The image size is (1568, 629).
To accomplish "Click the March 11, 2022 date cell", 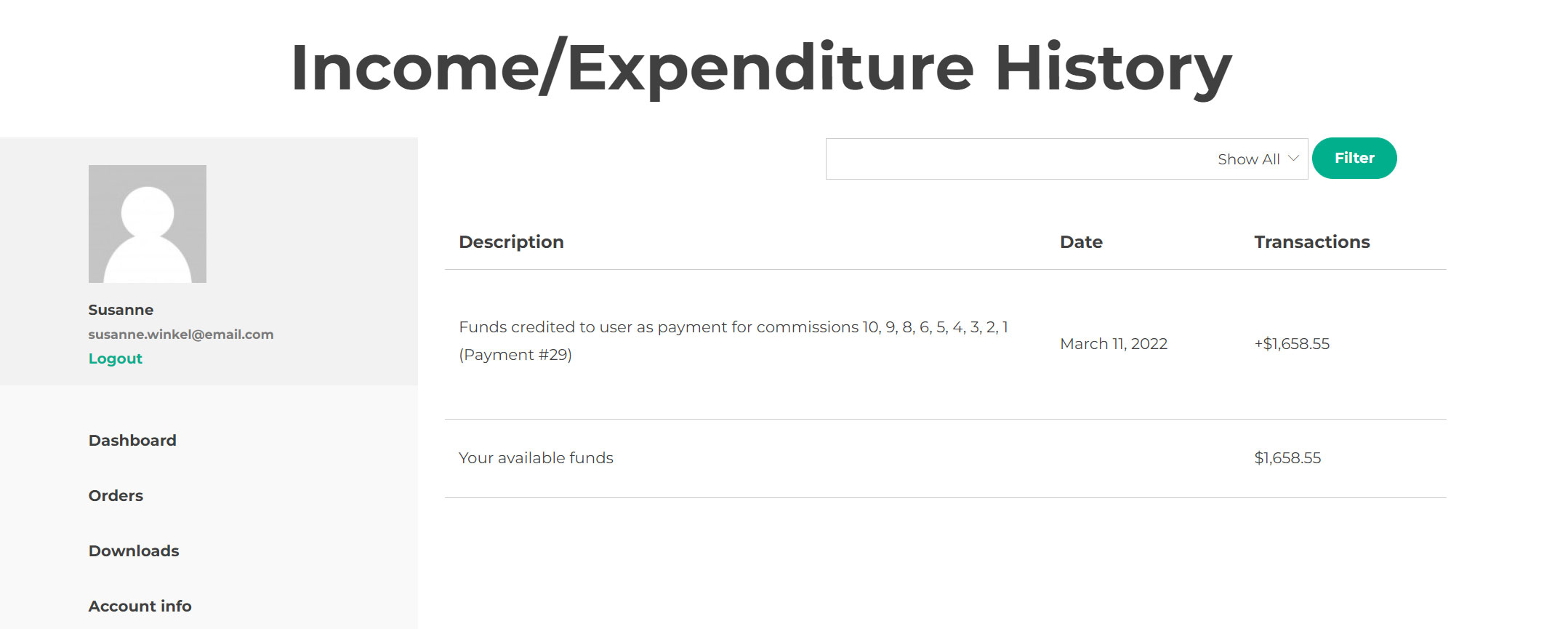I will (1114, 344).
